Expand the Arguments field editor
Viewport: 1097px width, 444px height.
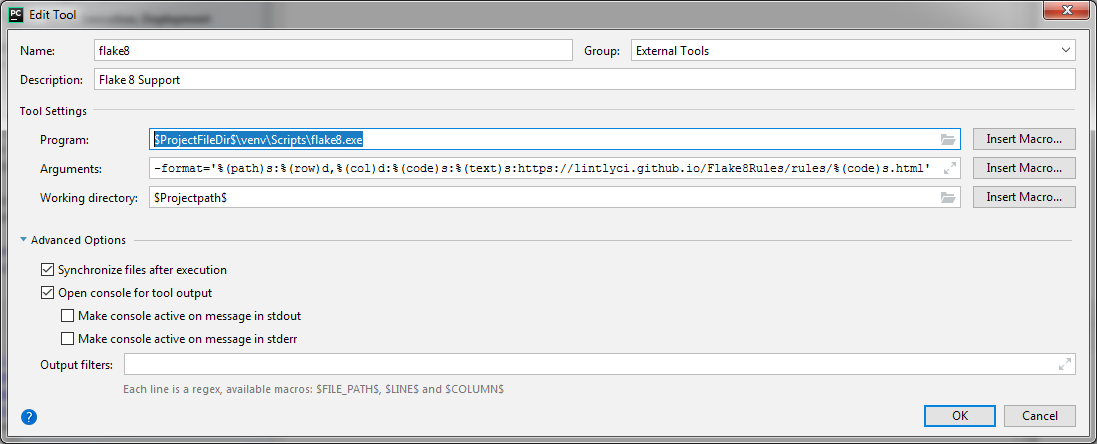point(949,169)
